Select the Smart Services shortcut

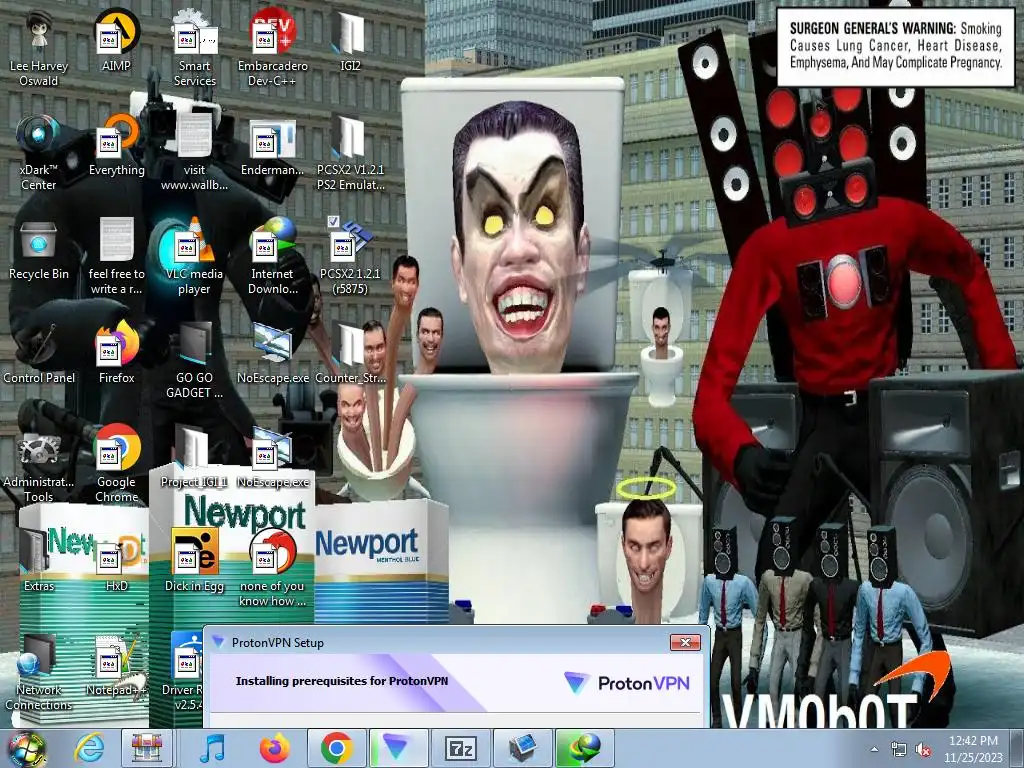[x=194, y=48]
